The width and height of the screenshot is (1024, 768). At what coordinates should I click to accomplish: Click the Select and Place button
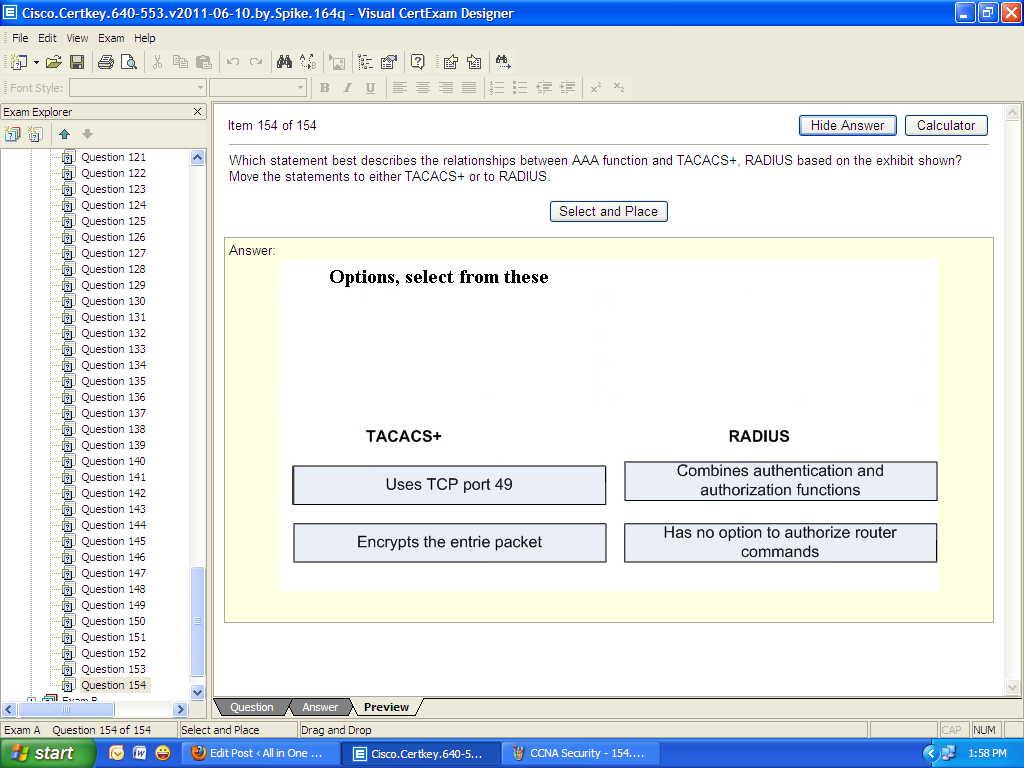(x=609, y=212)
